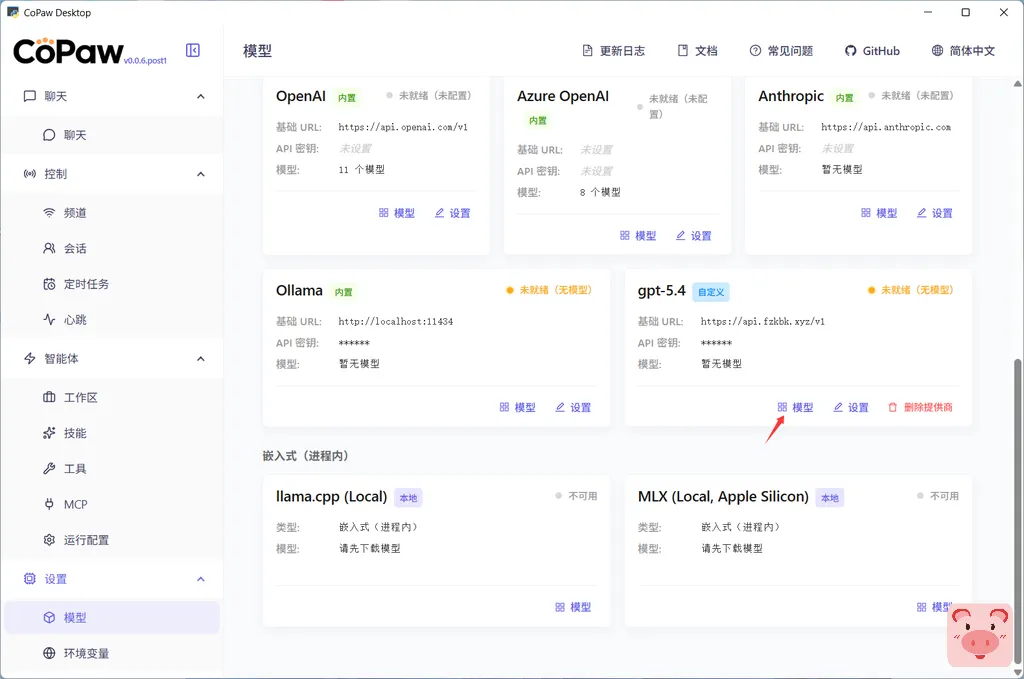Open the 工作区 workspace page

tap(112, 398)
